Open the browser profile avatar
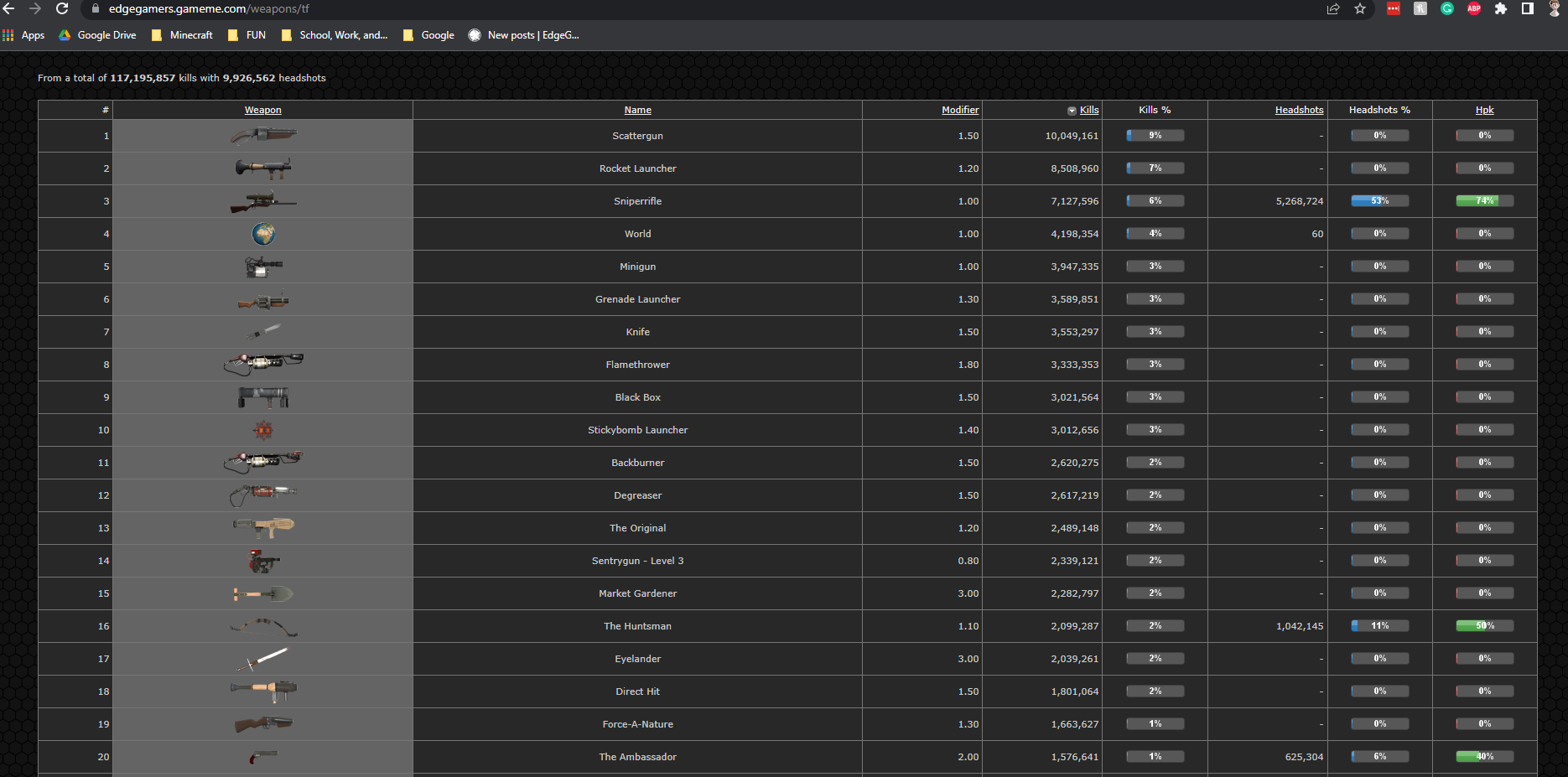This screenshot has width=1568, height=777. click(1555, 8)
